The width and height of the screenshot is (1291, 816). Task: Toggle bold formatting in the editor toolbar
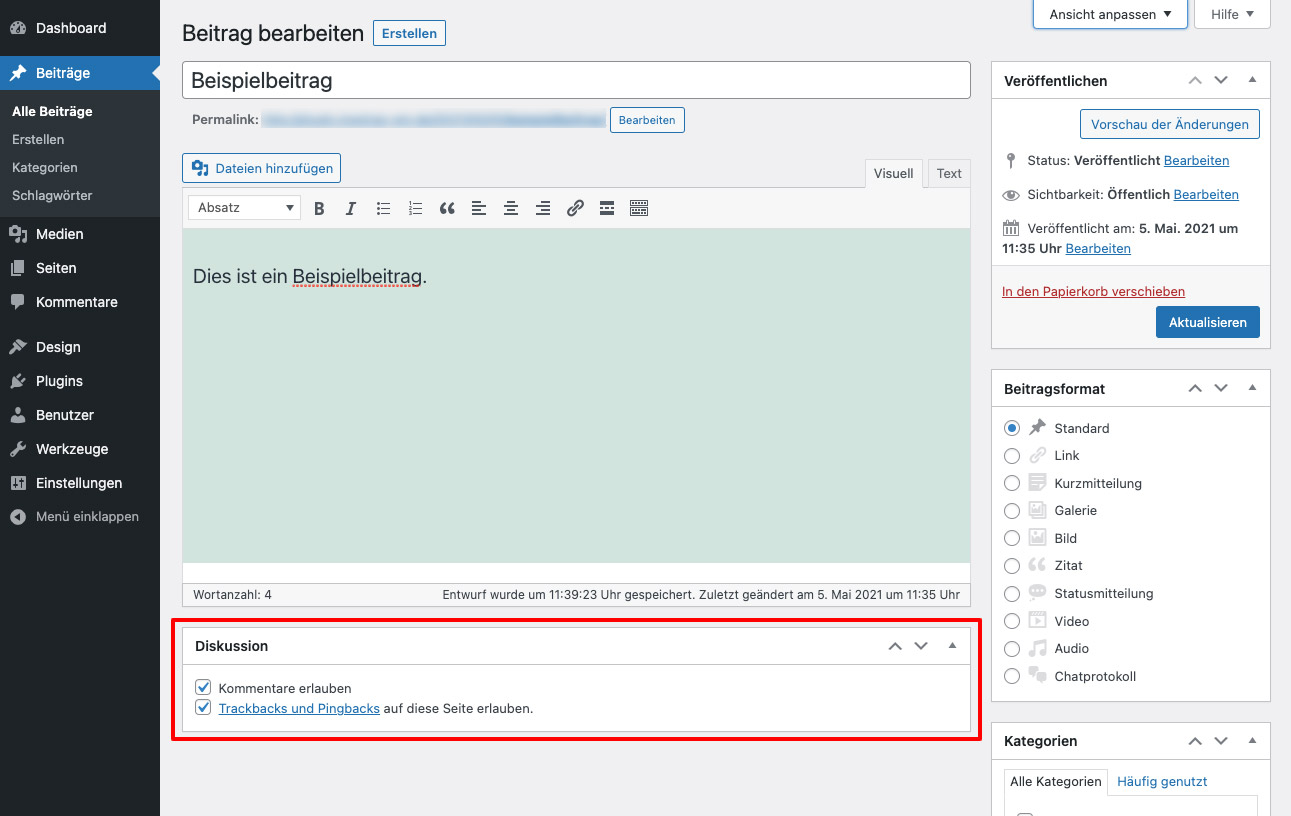[x=318, y=208]
